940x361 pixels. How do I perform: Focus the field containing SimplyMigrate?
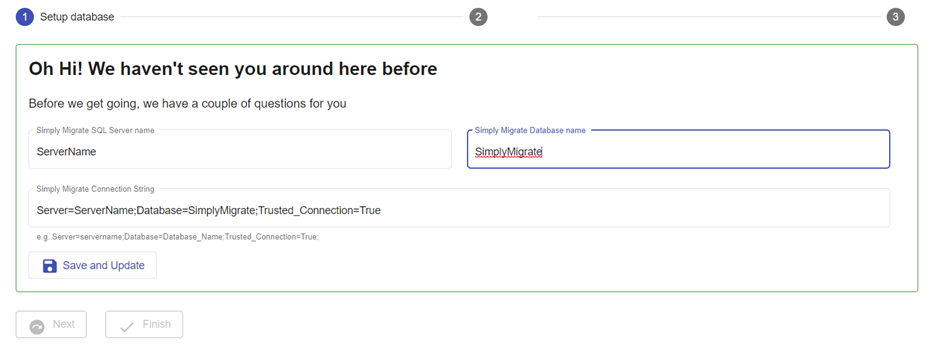point(679,149)
